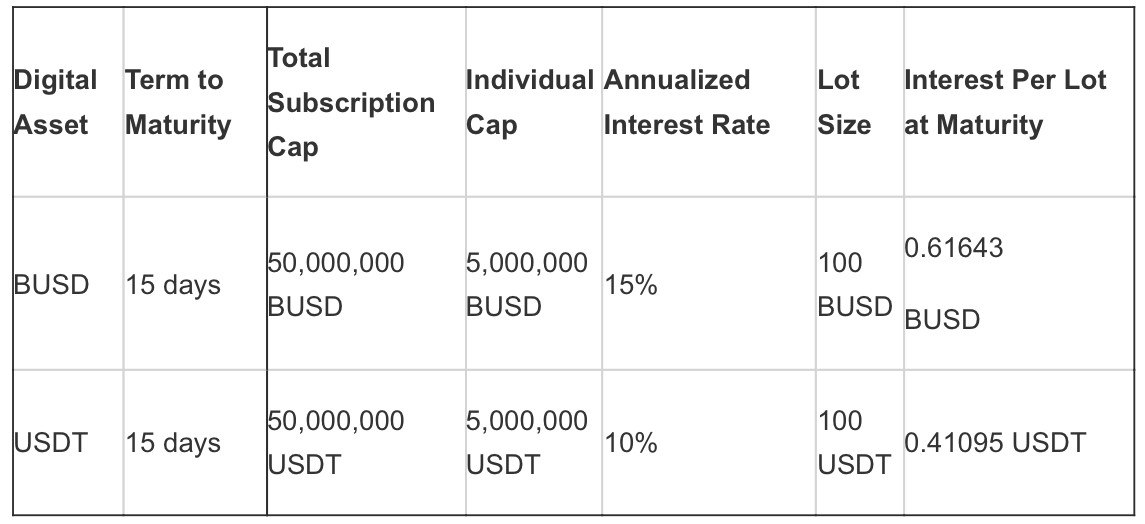Select the 5,000,000 USDT individual cap

pos(527,442)
